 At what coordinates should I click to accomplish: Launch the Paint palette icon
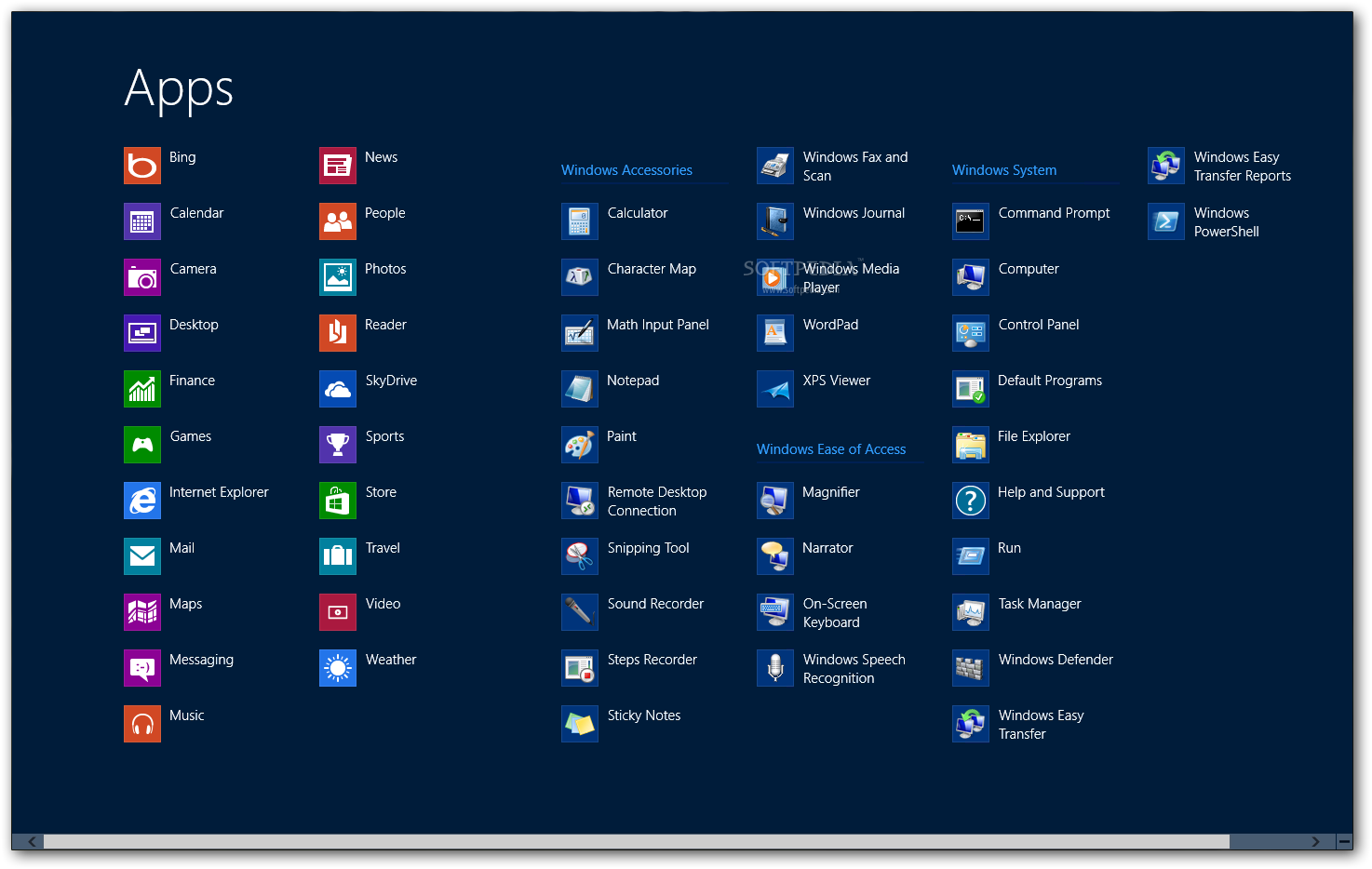(x=580, y=445)
